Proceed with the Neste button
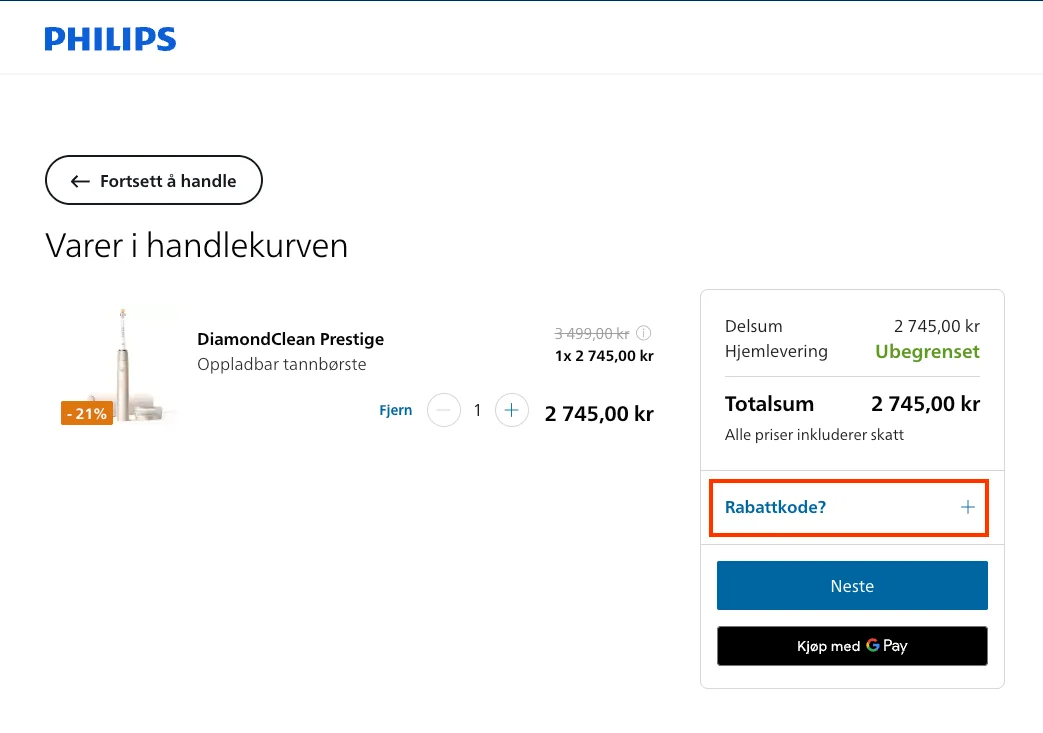This screenshot has height=733, width=1043. (852, 585)
